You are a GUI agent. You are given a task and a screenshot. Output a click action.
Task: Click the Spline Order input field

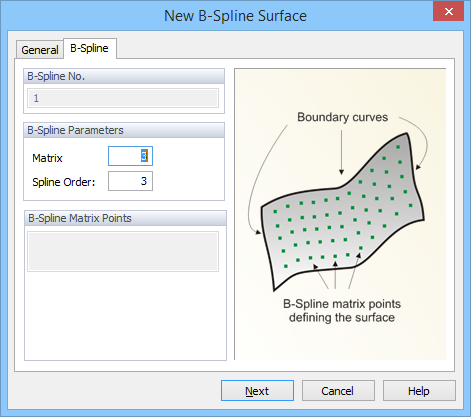130,181
